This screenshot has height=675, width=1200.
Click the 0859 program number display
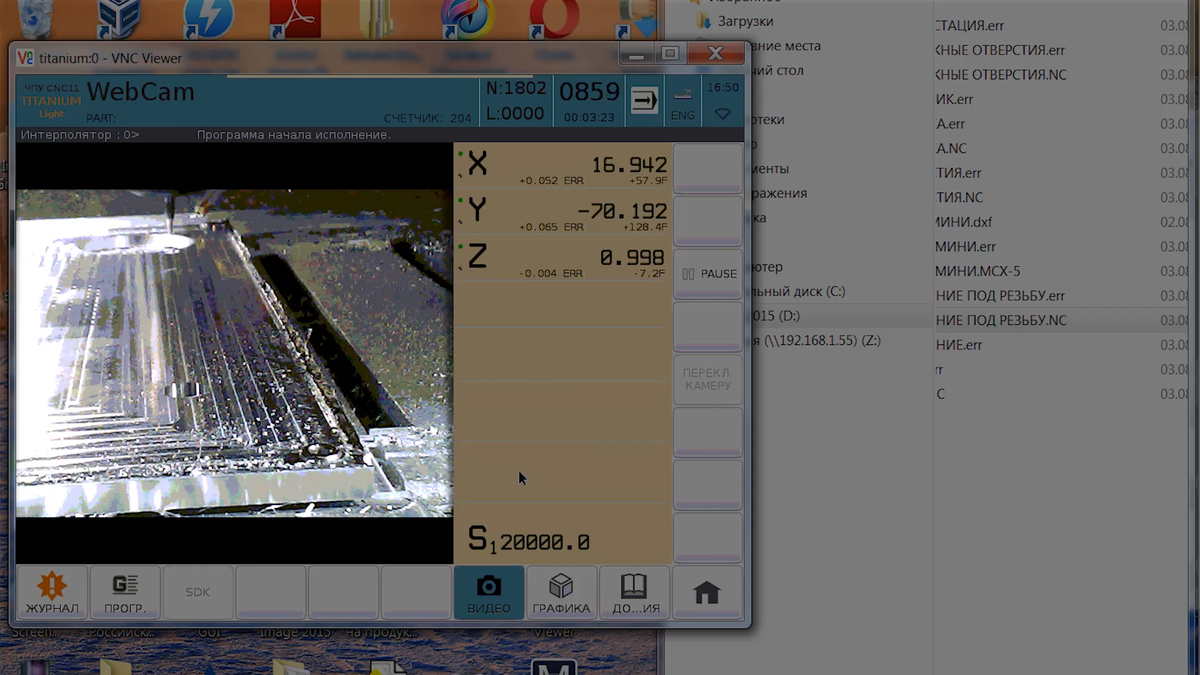pyautogui.click(x=589, y=92)
